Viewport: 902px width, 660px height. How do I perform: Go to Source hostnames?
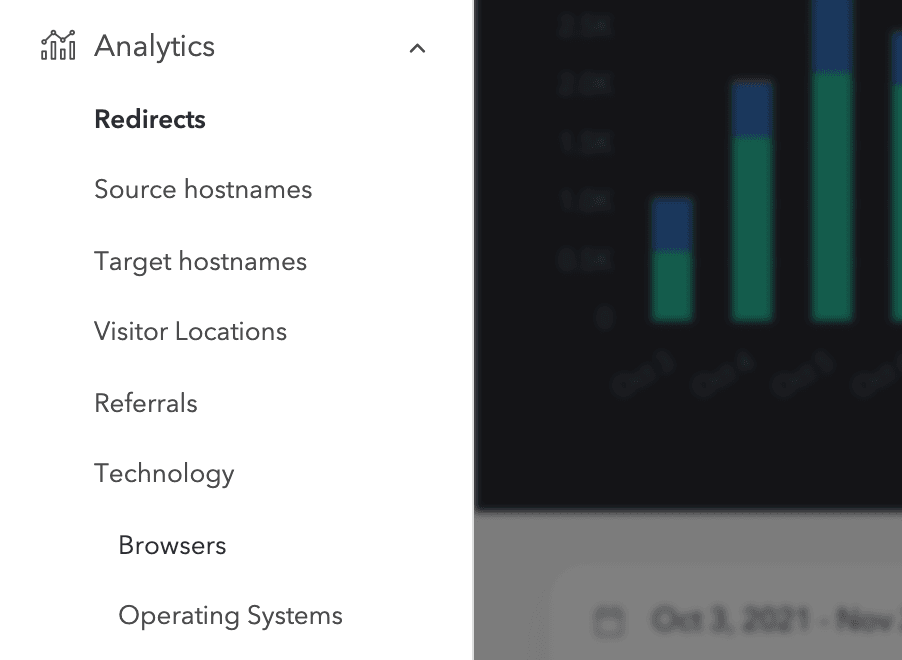(203, 190)
